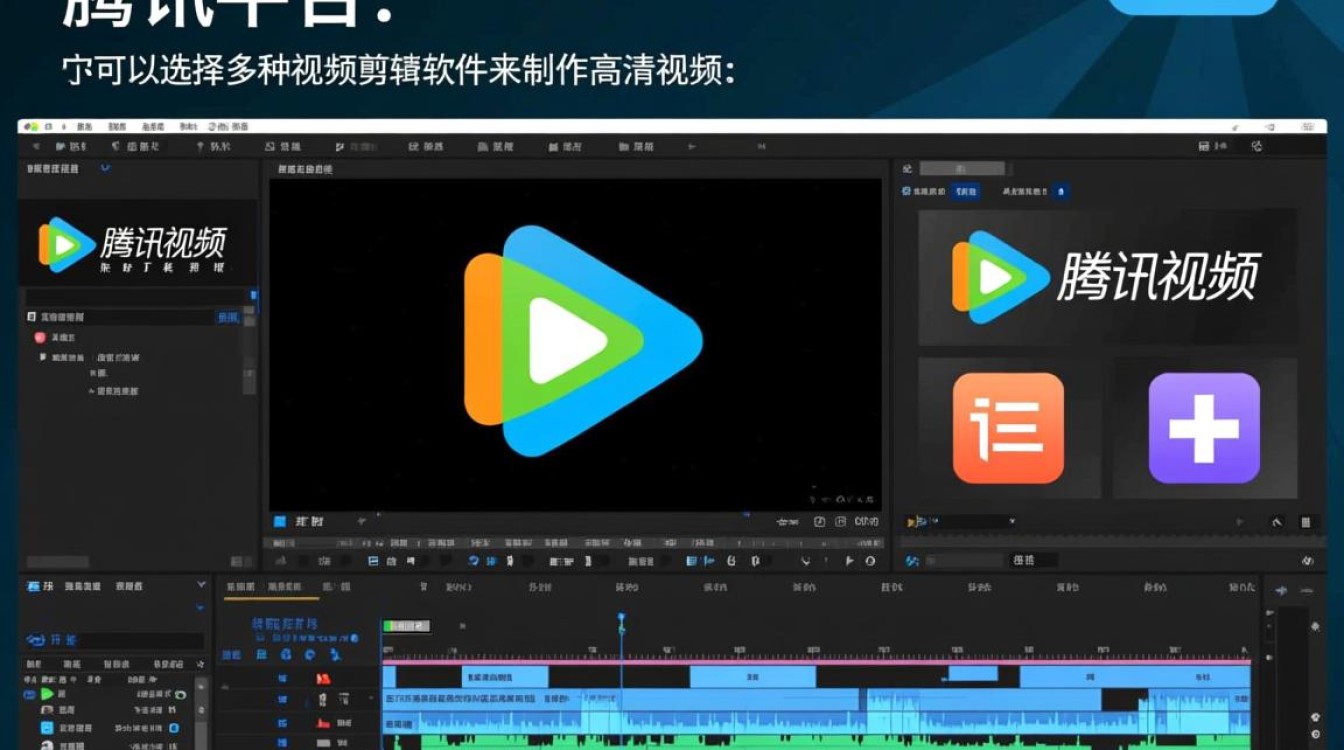Toggle the eye icon on the green play layer
The image size is (1344, 750).
[x=181, y=694]
